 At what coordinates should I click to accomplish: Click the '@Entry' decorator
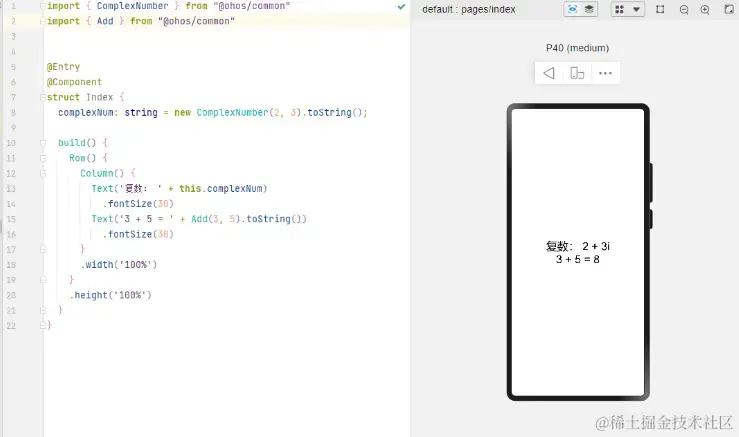tap(63, 67)
